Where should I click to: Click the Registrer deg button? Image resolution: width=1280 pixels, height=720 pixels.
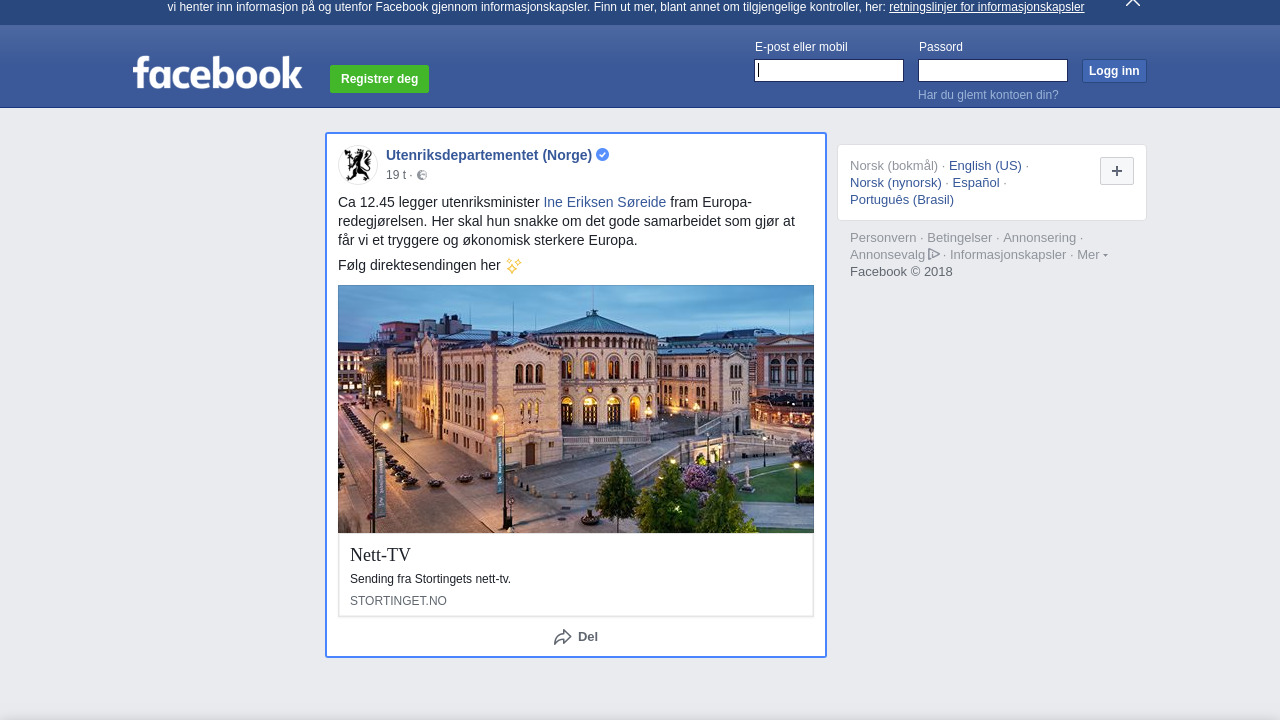[x=379, y=79]
